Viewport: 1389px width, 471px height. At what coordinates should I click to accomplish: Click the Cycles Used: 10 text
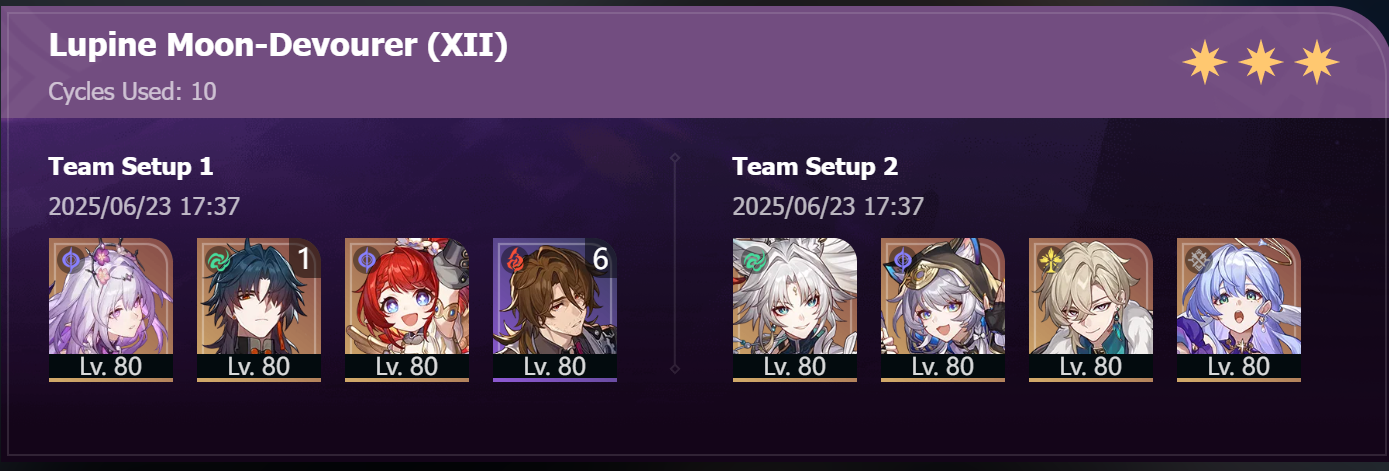point(132,92)
